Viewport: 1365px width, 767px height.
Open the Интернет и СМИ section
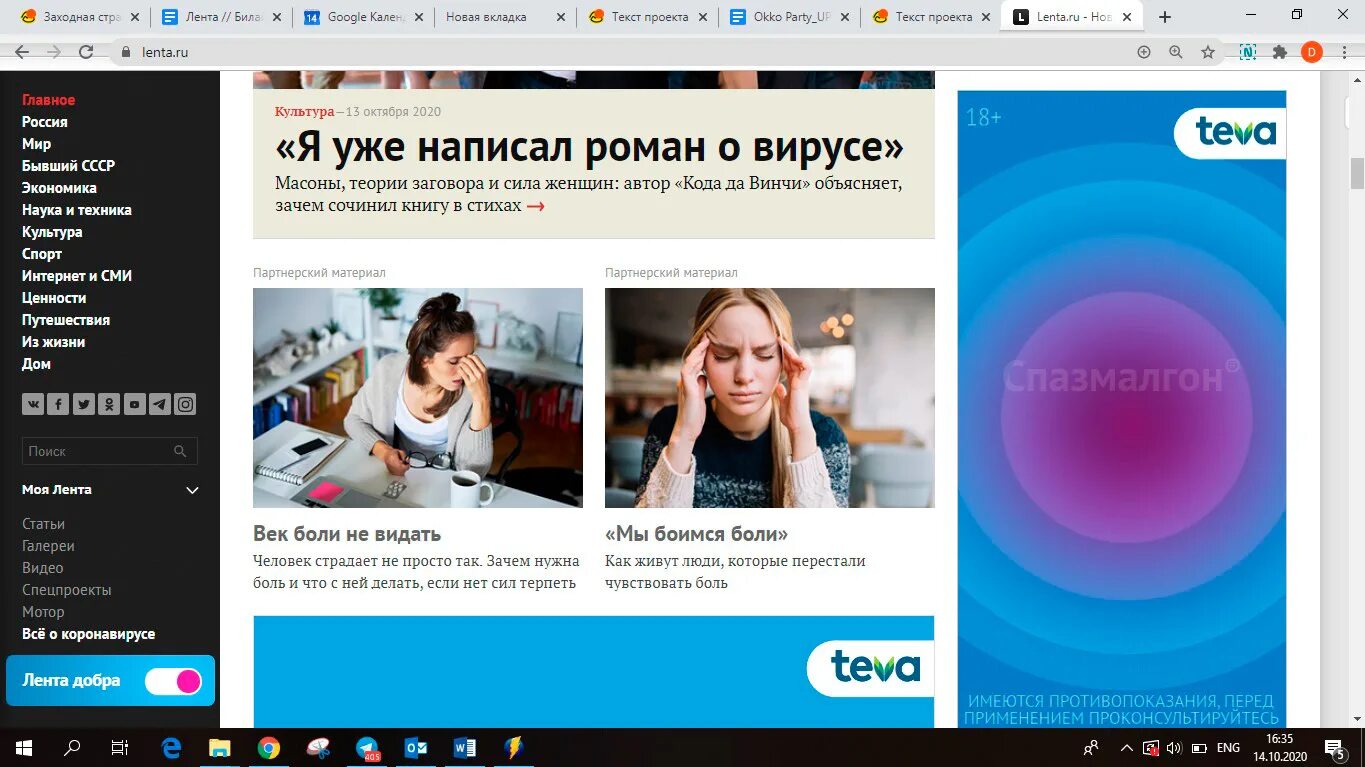point(77,276)
